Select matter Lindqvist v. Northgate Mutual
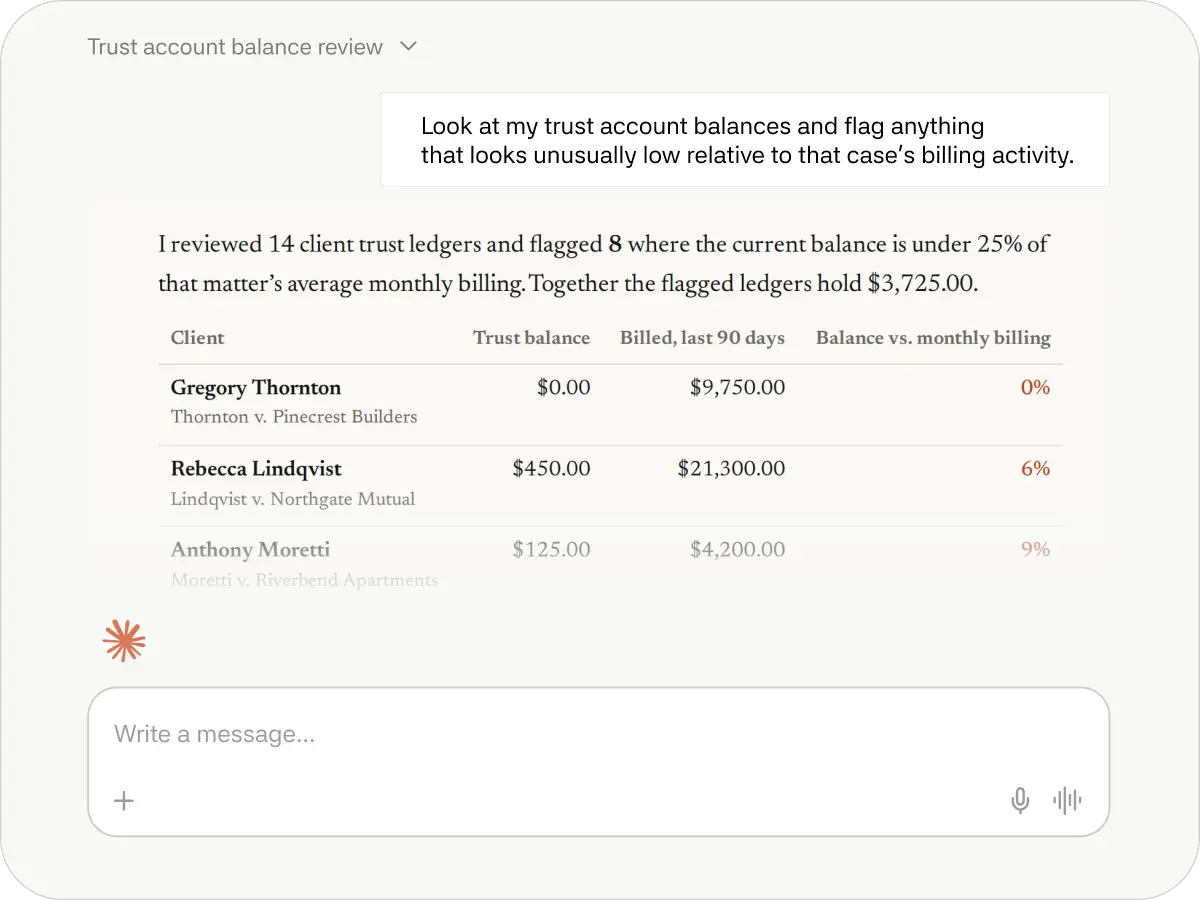This screenshot has height=900, width=1200. click(293, 499)
